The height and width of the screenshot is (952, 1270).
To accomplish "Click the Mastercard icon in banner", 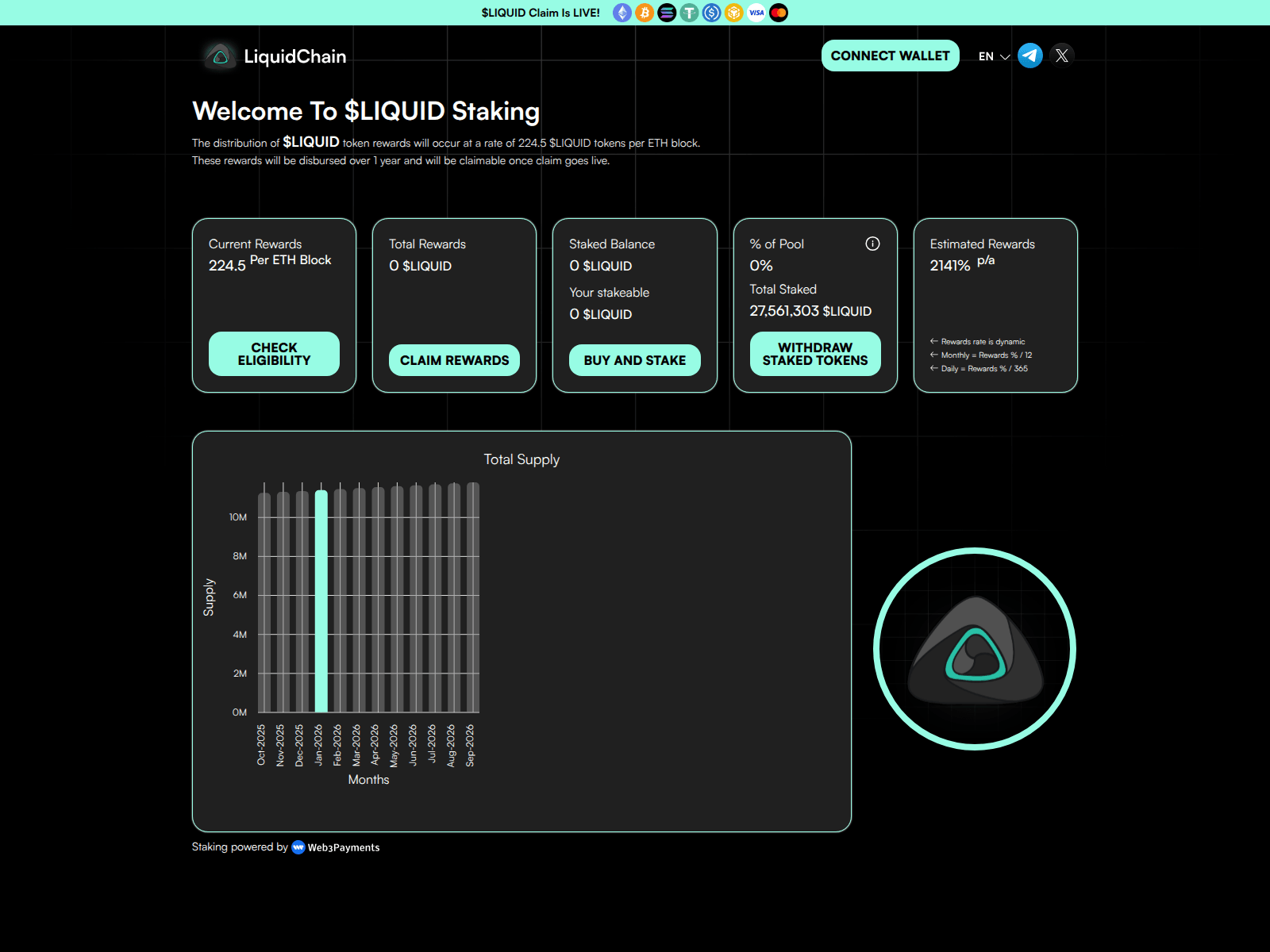I will click(x=779, y=13).
